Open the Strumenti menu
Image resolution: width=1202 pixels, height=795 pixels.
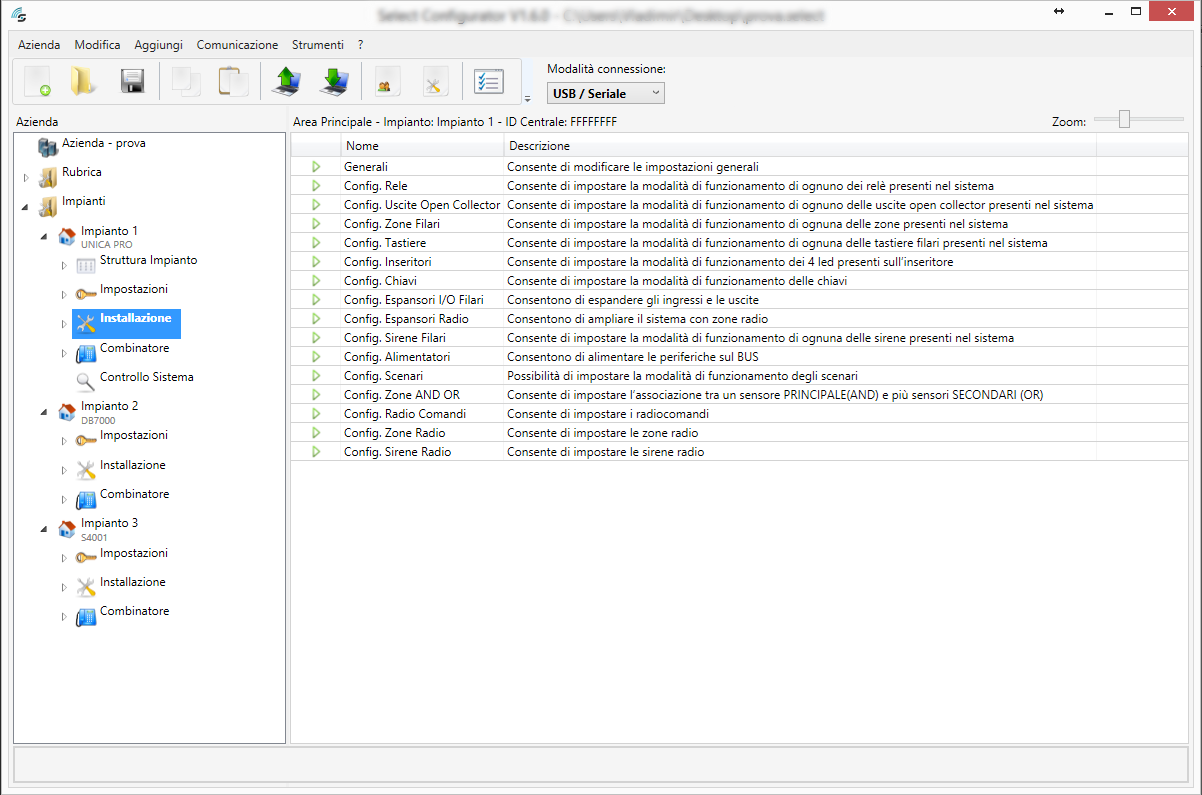point(318,45)
